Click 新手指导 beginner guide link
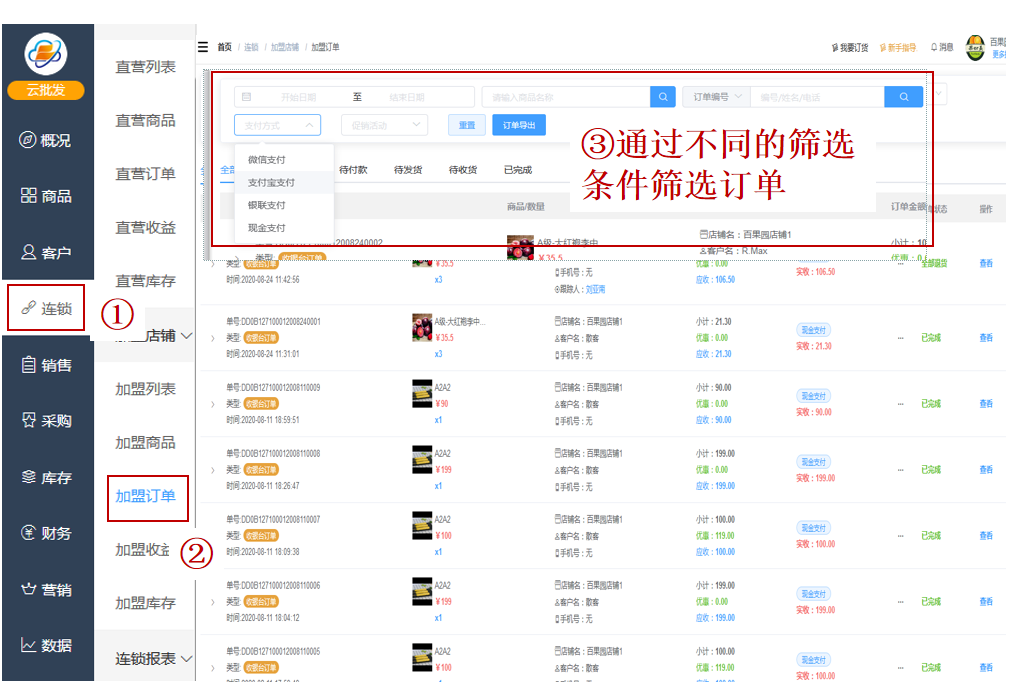 point(898,48)
